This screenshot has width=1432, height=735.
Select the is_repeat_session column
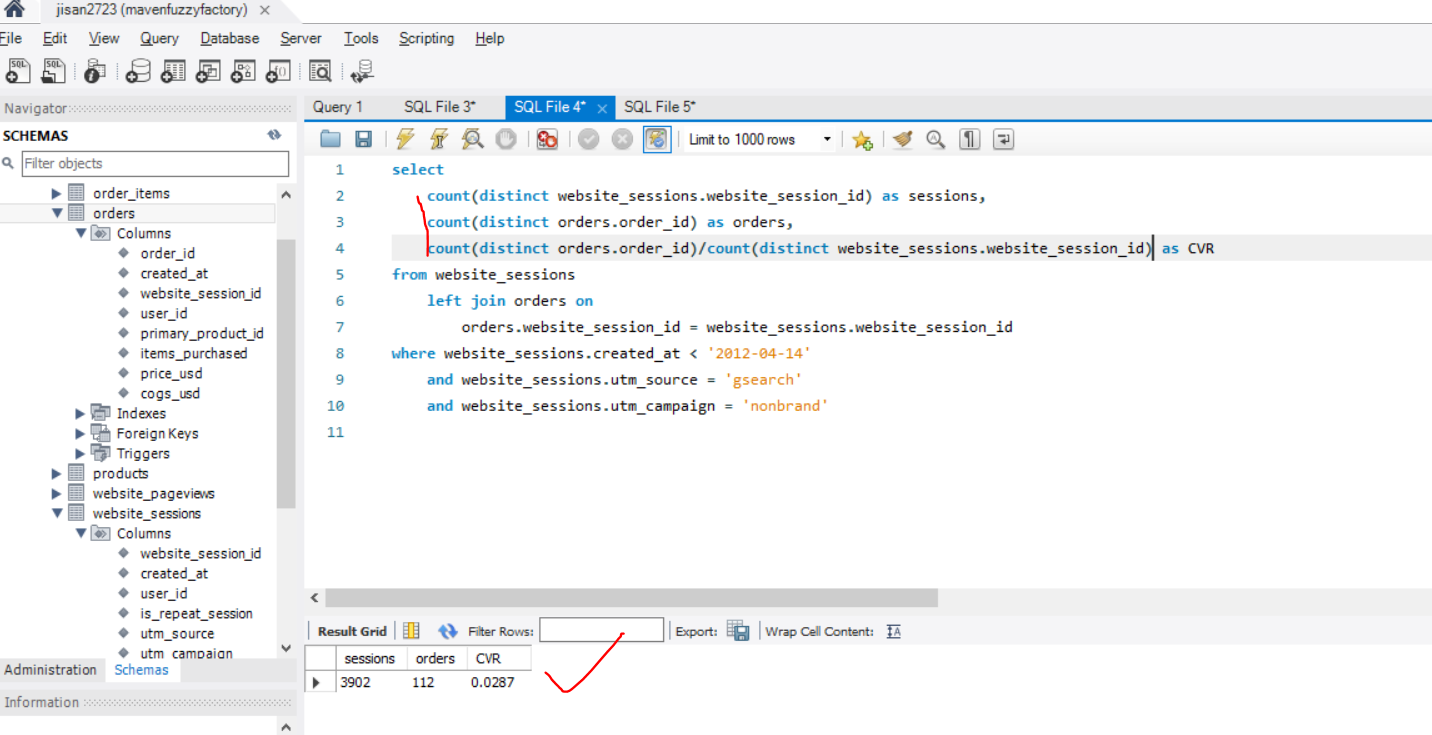pyautogui.click(x=196, y=613)
